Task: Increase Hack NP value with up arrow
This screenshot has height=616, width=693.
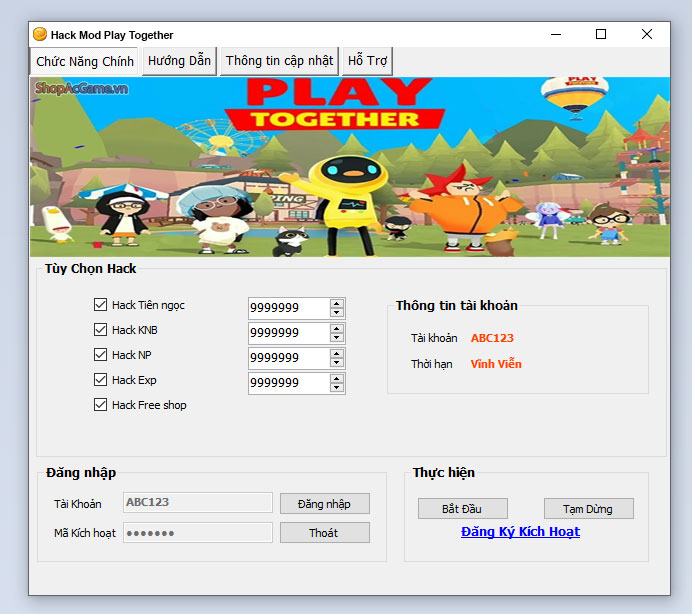Action: click(337, 354)
